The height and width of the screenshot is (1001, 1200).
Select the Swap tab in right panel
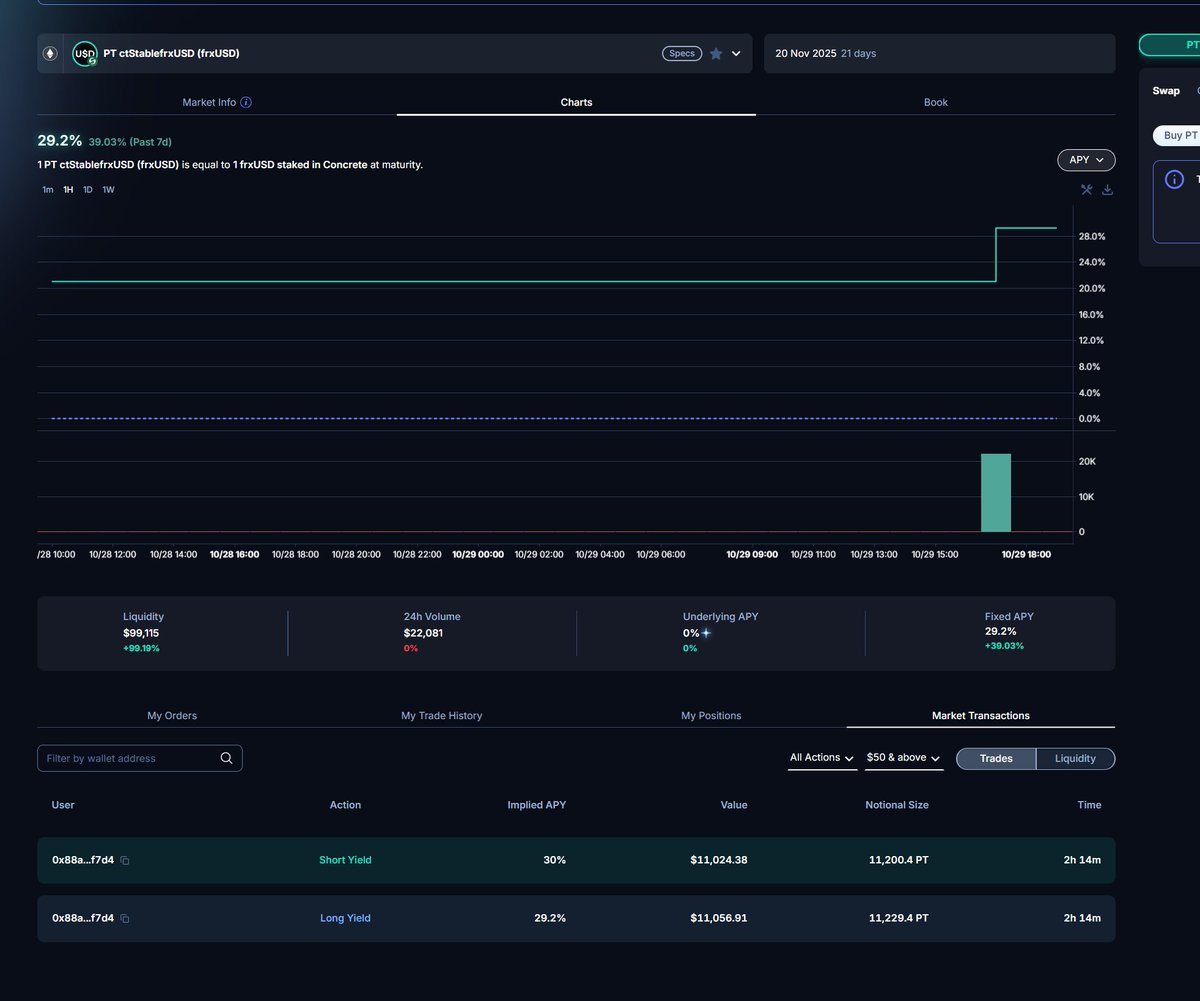tap(1166, 91)
